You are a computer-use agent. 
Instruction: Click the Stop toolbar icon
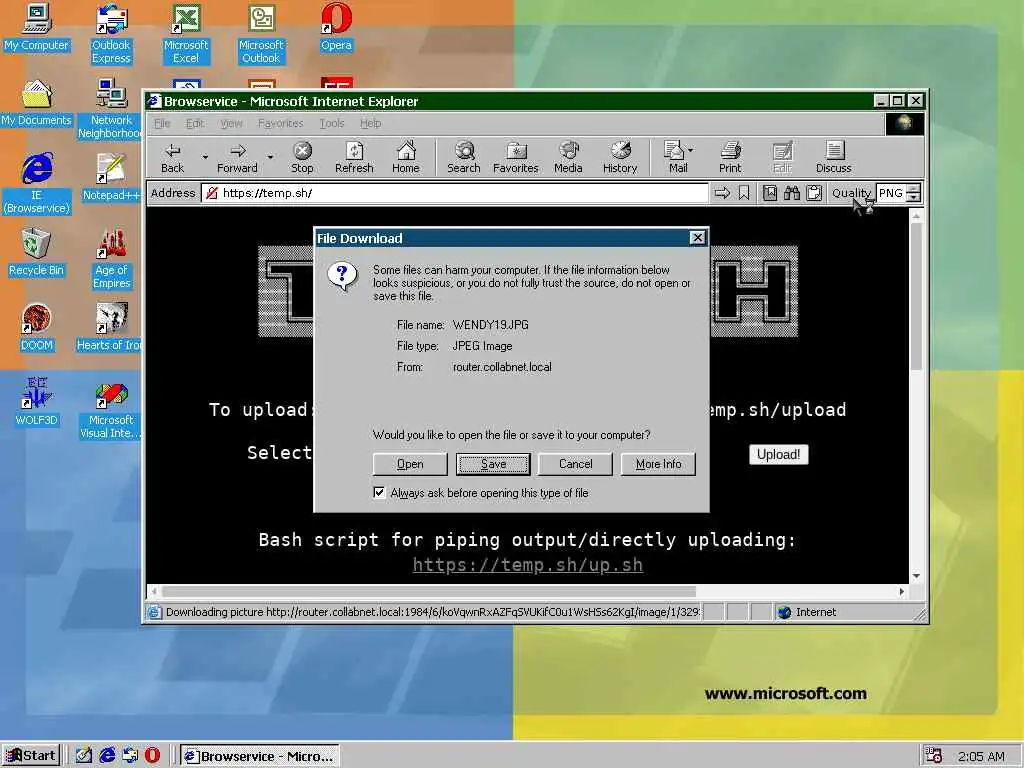[302, 157]
